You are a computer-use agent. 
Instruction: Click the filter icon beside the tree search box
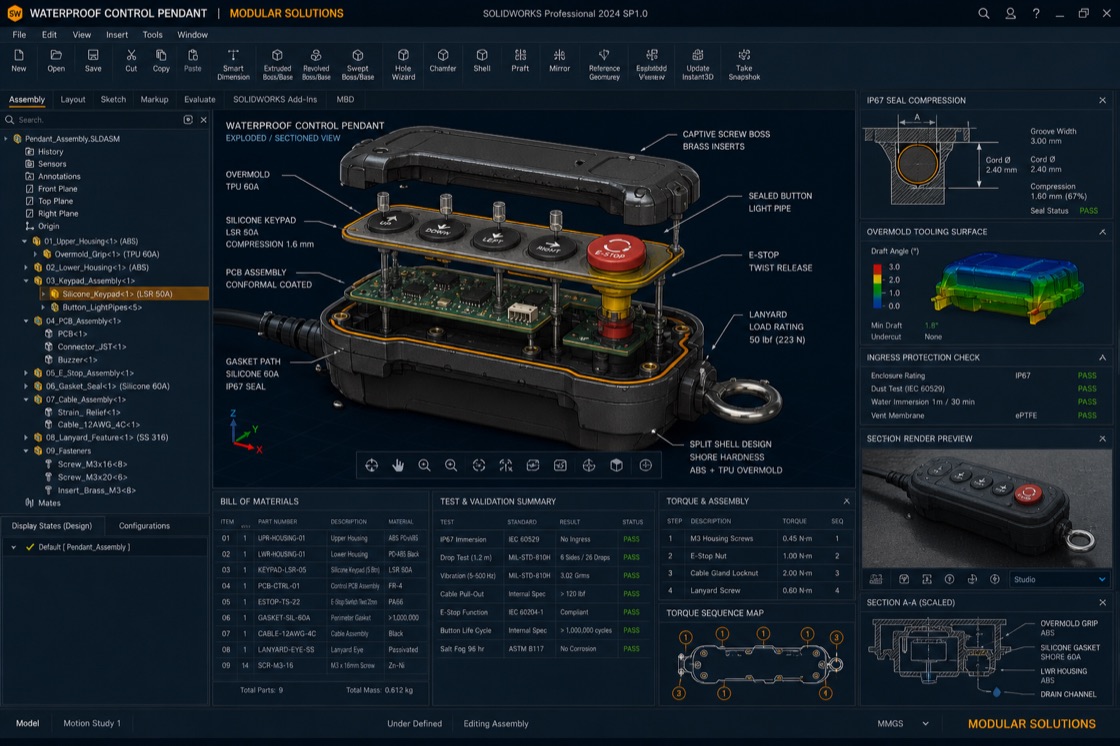(x=188, y=120)
